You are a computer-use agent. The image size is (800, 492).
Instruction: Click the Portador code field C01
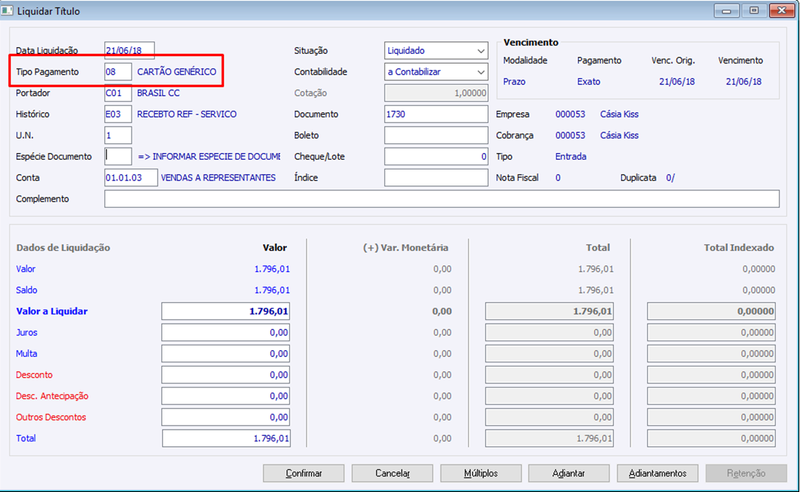tap(118, 93)
